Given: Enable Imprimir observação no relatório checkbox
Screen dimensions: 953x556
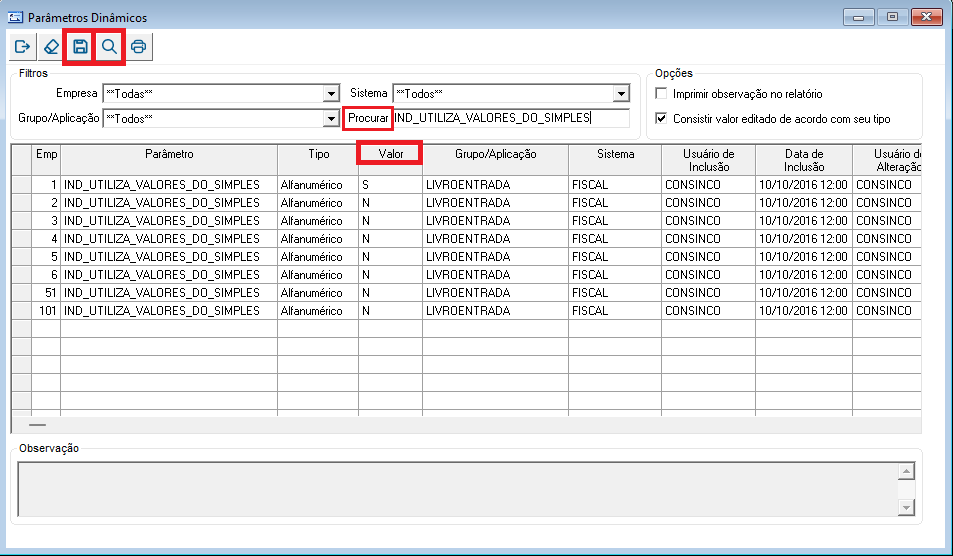Looking at the screenshot, I should [x=661, y=94].
